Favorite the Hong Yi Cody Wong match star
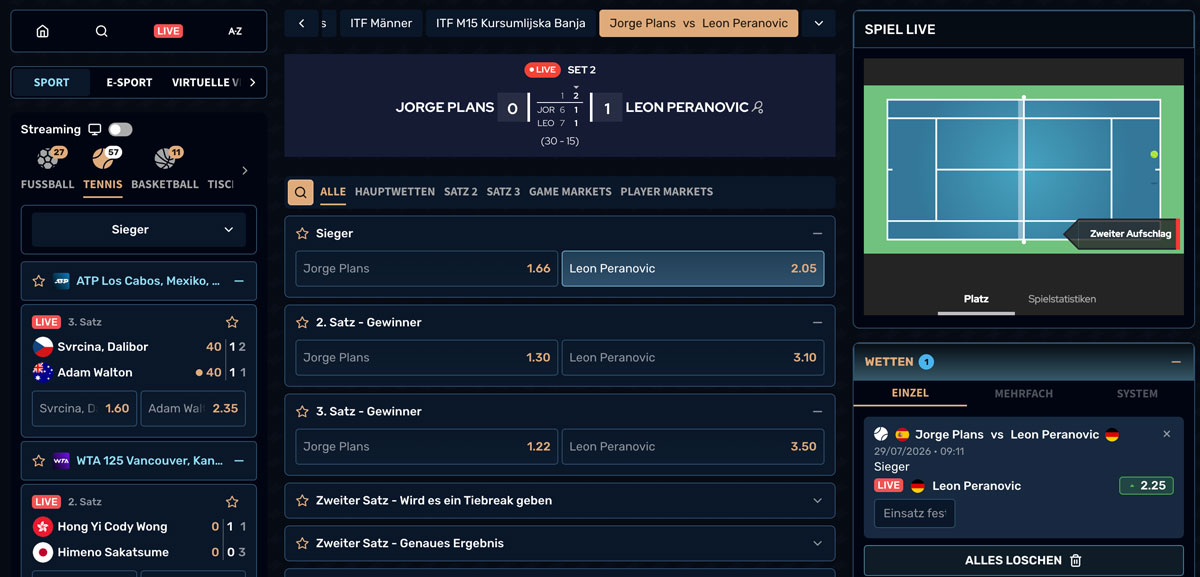Image resolution: width=1200 pixels, height=577 pixels. point(232,502)
